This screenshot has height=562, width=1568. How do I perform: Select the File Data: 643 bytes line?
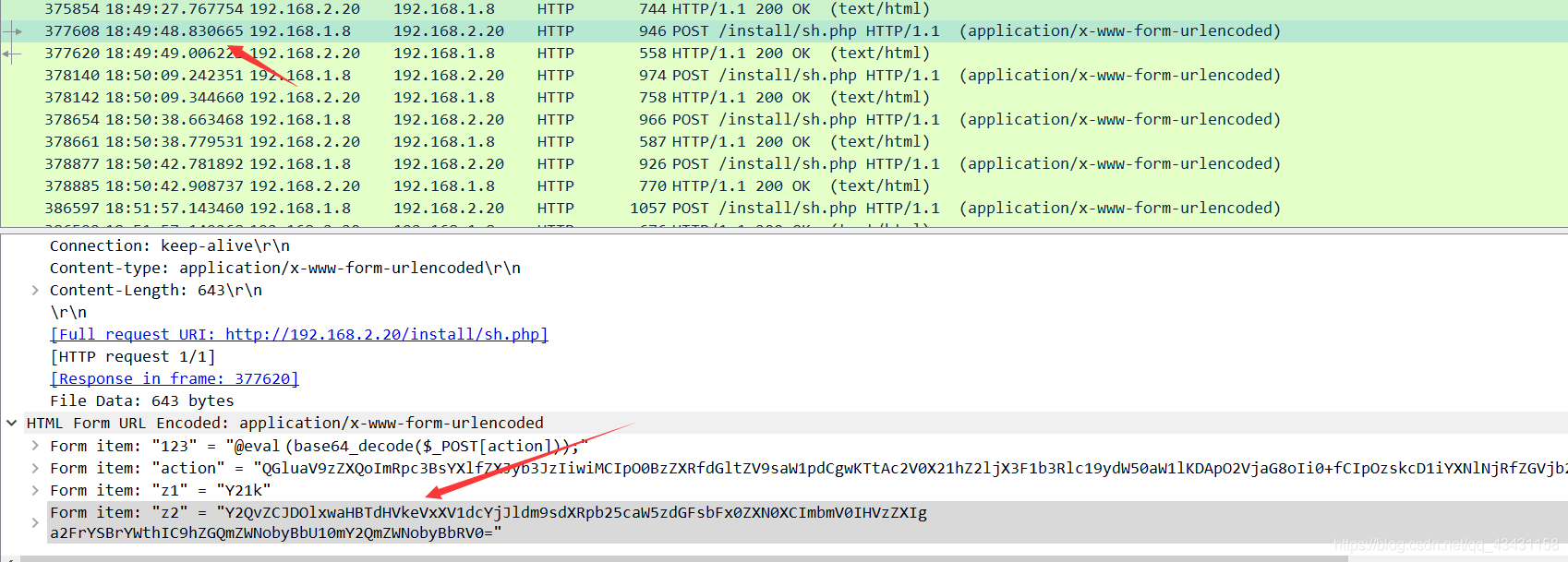142,401
